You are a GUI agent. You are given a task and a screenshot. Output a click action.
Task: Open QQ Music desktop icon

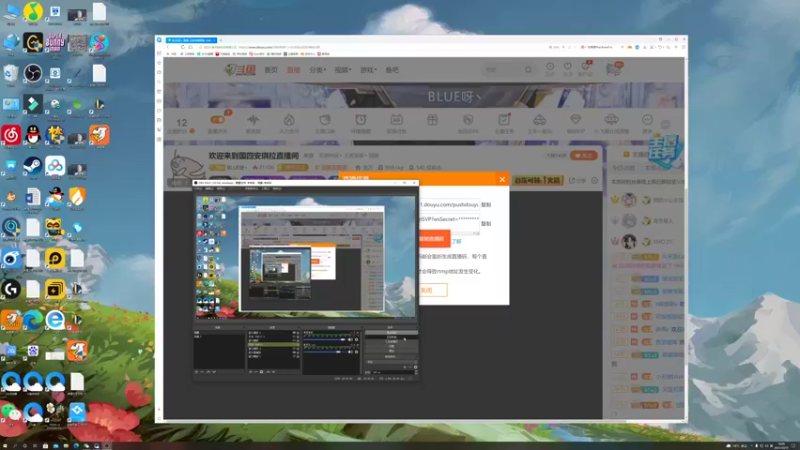click(33, 12)
